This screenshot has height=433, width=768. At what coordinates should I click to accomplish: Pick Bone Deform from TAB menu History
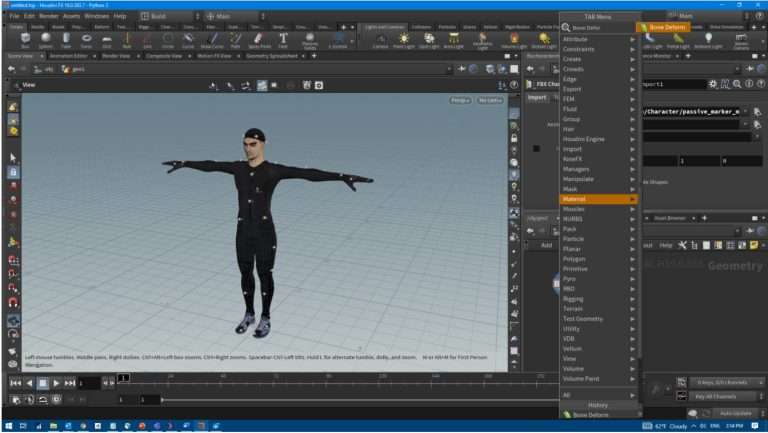pyautogui.click(x=599, y=415)
